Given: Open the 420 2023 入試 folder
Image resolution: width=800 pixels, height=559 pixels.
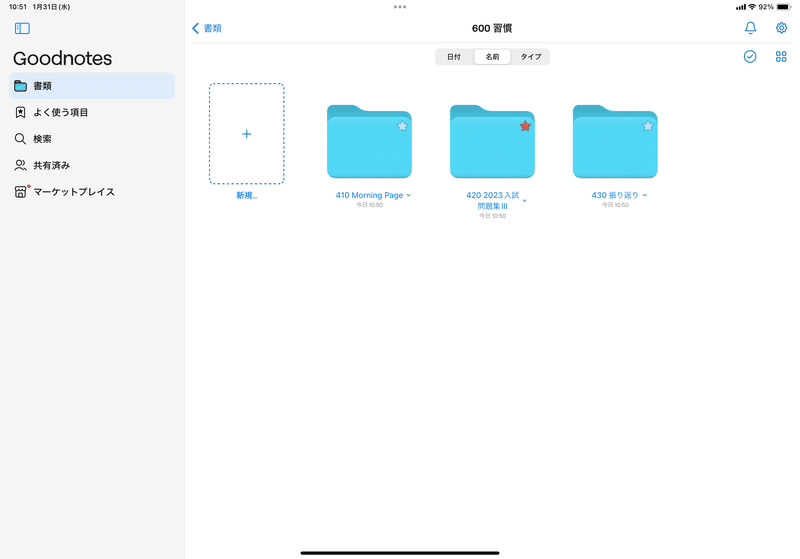Looking at the screenshot, I should [x=492, y=142].
